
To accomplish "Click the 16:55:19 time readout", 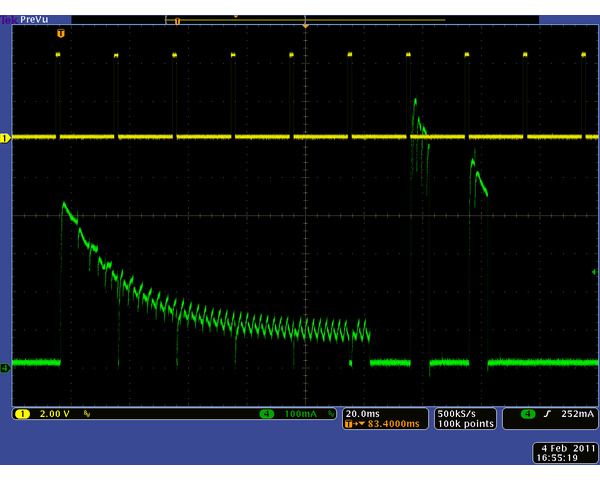I will click(x=557, y=458).
